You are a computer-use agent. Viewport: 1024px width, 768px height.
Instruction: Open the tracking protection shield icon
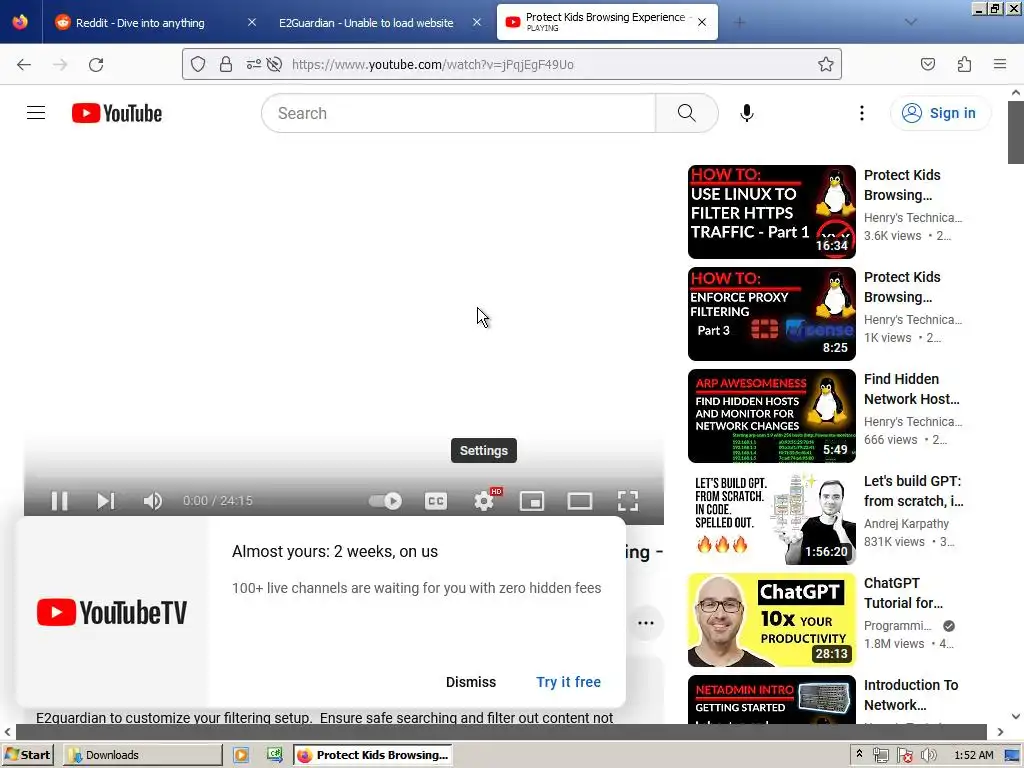(198, 64)
